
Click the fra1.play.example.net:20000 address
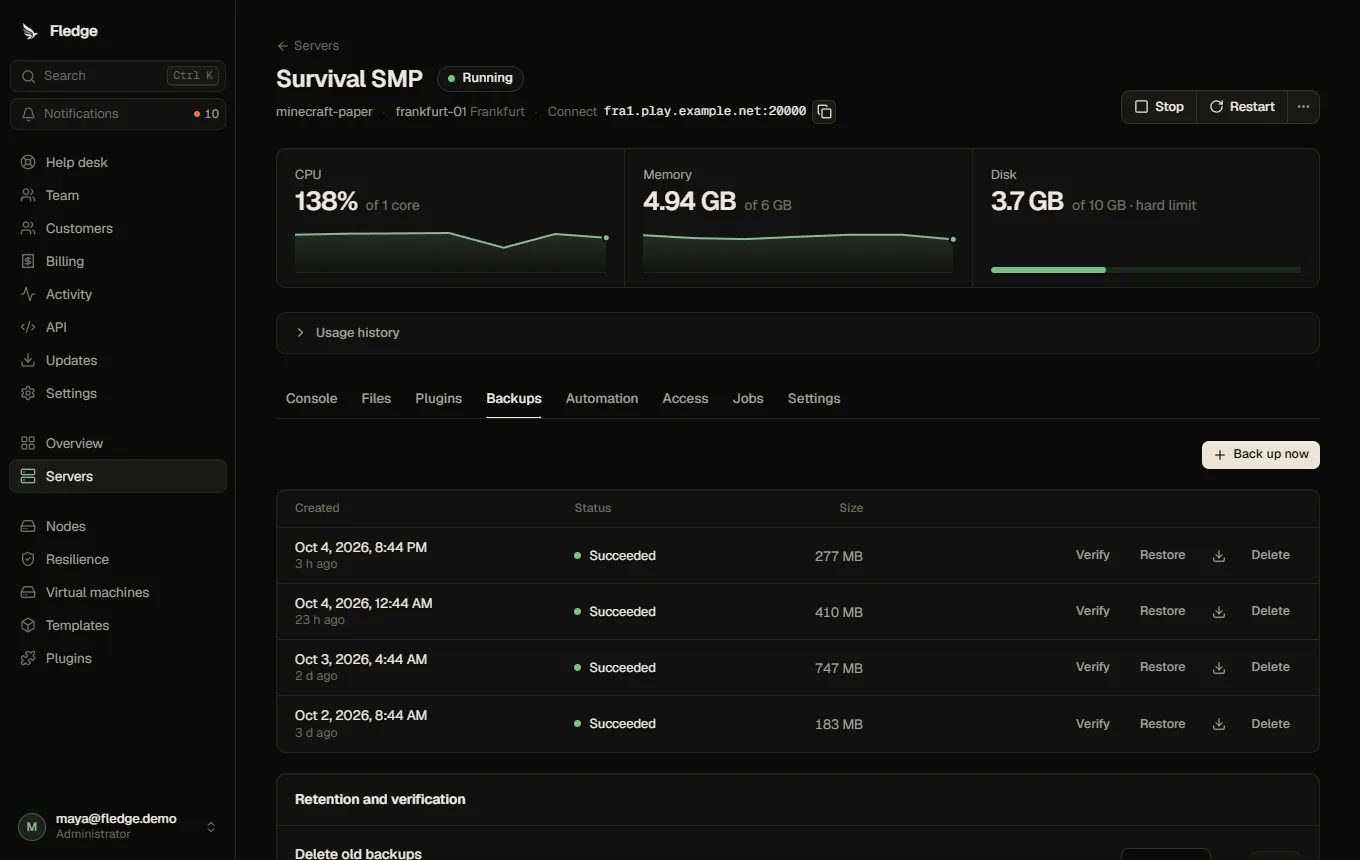point(705,112)
